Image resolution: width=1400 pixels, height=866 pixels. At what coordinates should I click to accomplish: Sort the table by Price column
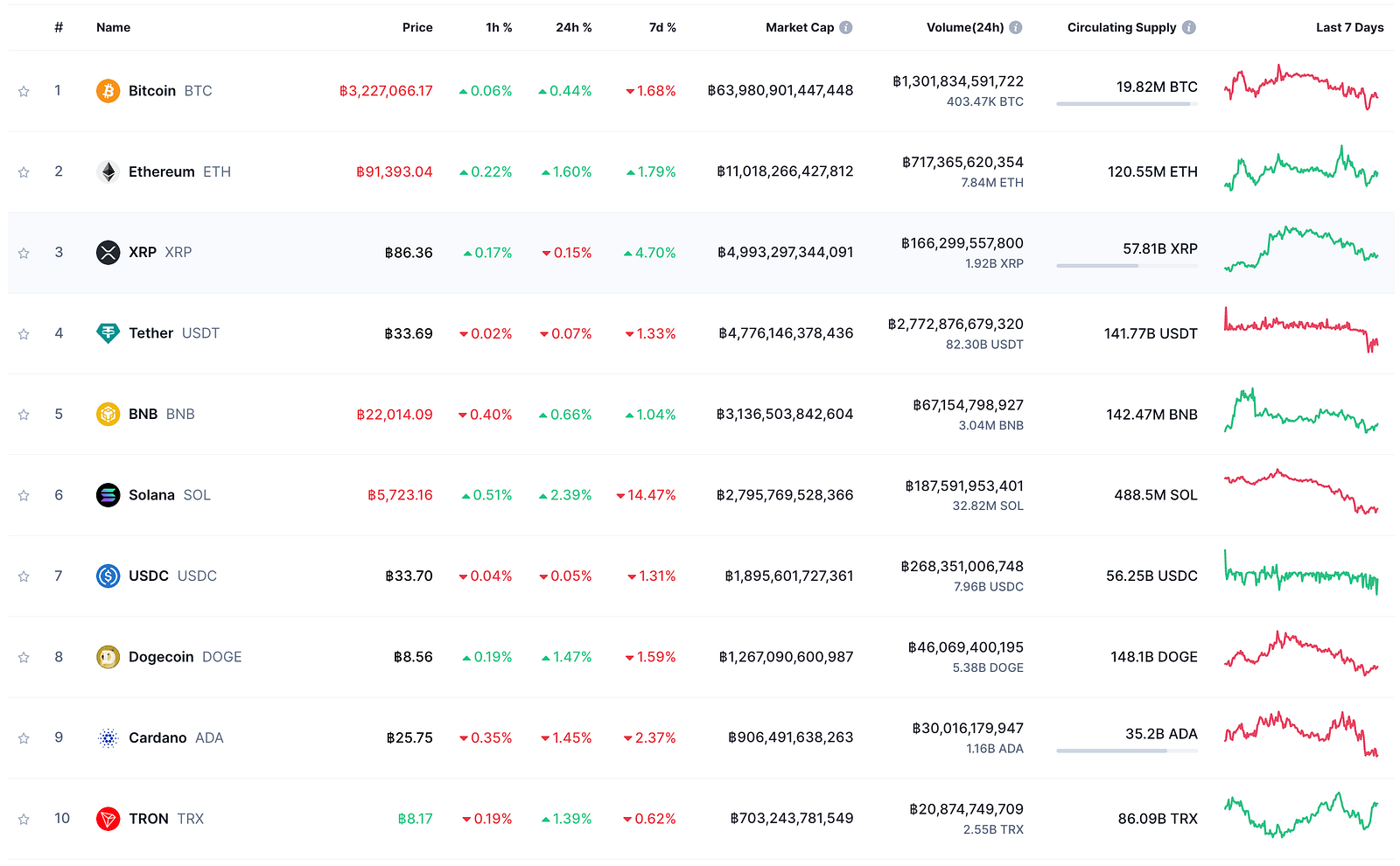click(x=417, y=27)
